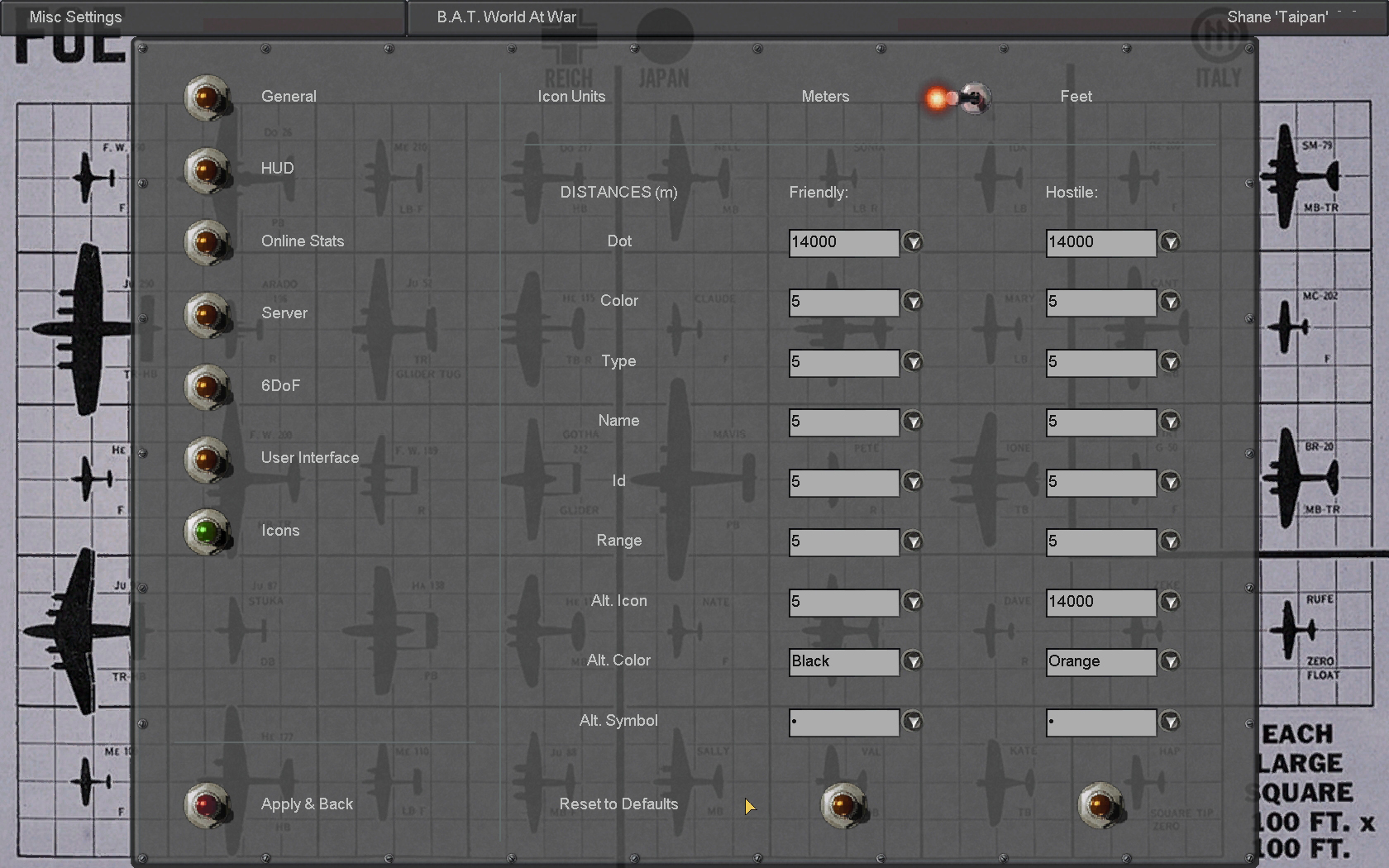Select the green Icons lamp button
This screenshot has height=868, width=1389.
207,532
